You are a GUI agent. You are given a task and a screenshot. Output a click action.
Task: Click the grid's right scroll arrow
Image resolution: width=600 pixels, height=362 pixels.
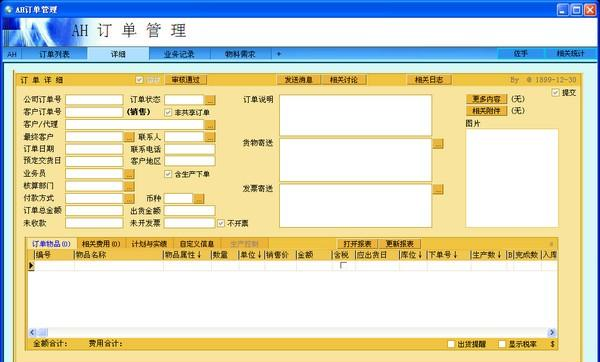coord(552,333)
